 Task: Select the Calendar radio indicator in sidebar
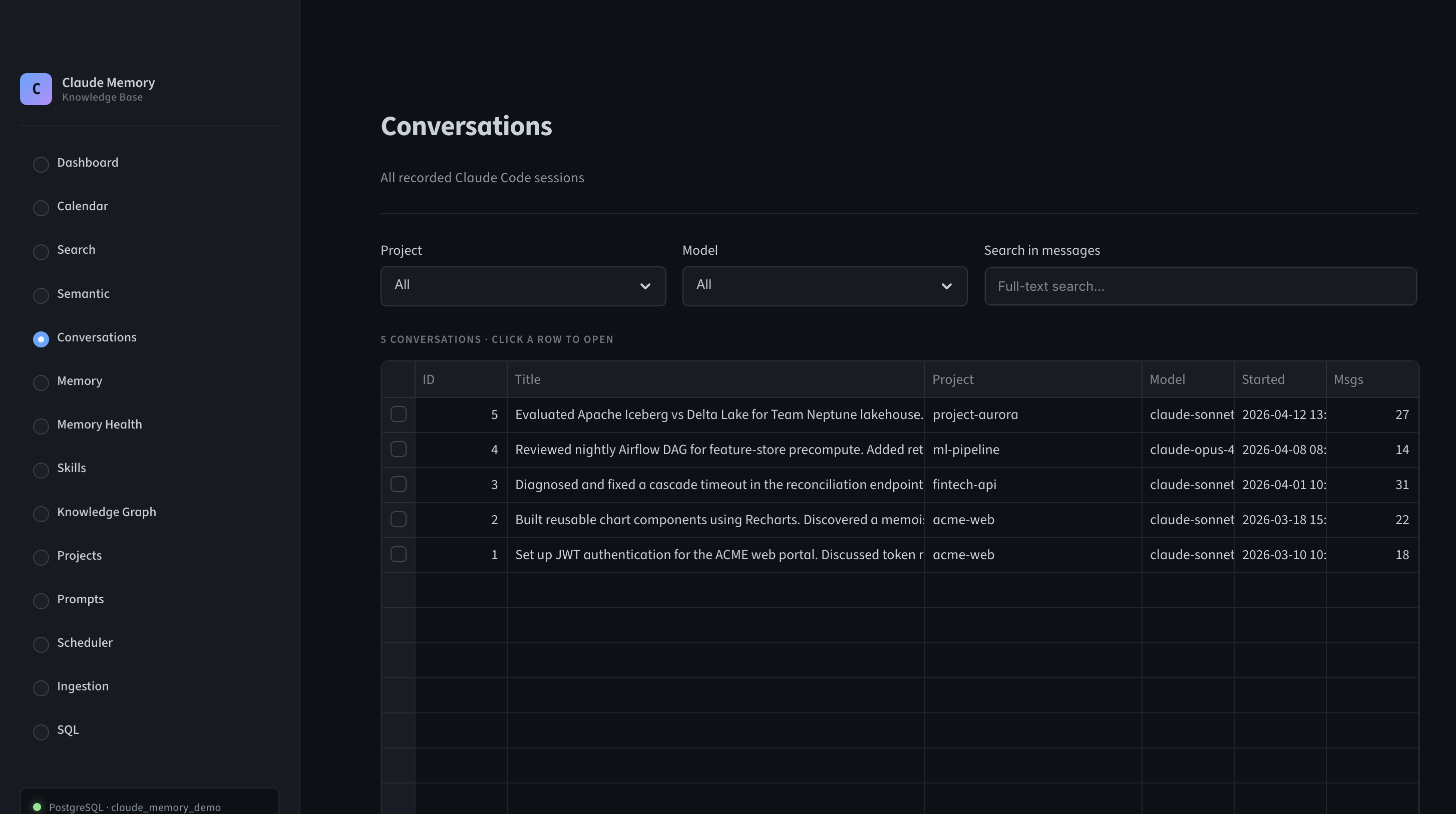tap(41, 208)
